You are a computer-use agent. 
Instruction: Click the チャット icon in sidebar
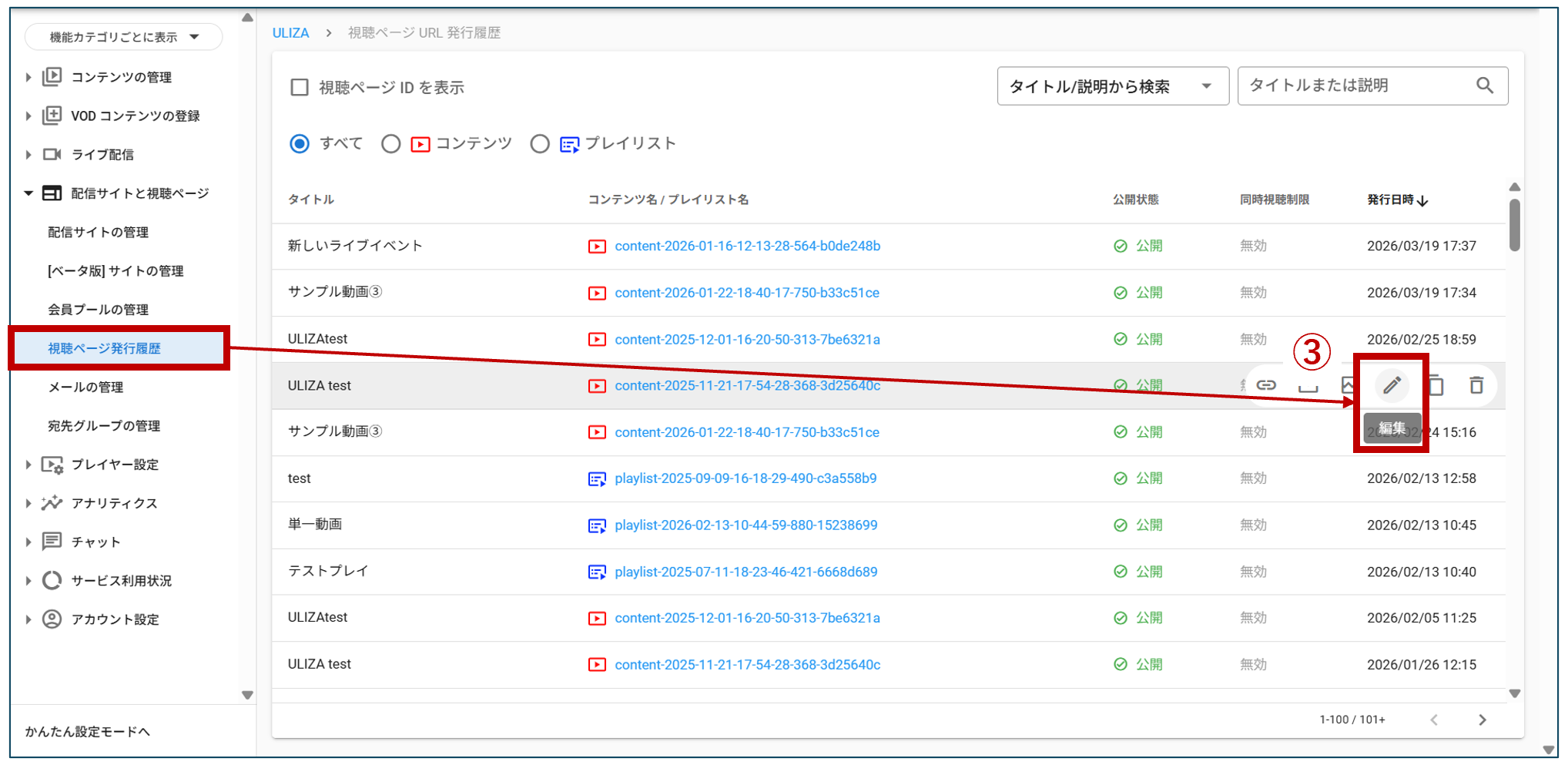point(52,542)
